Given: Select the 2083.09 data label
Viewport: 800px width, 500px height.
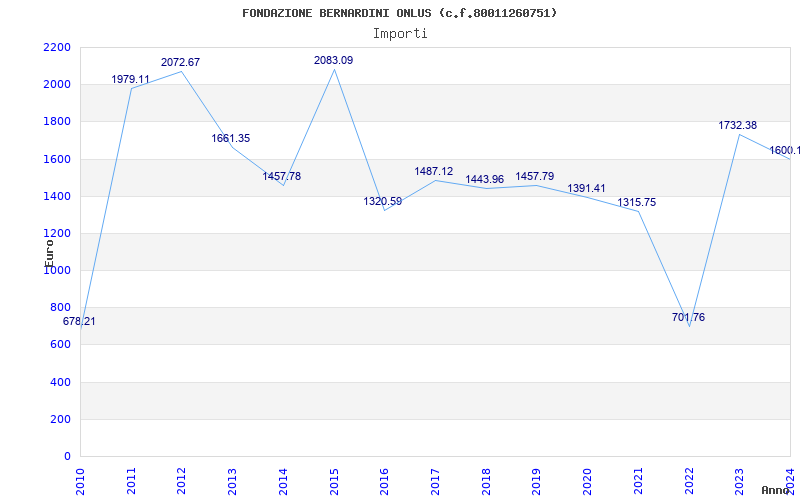Looking at the screenshot, I should (x=333, y=60).
